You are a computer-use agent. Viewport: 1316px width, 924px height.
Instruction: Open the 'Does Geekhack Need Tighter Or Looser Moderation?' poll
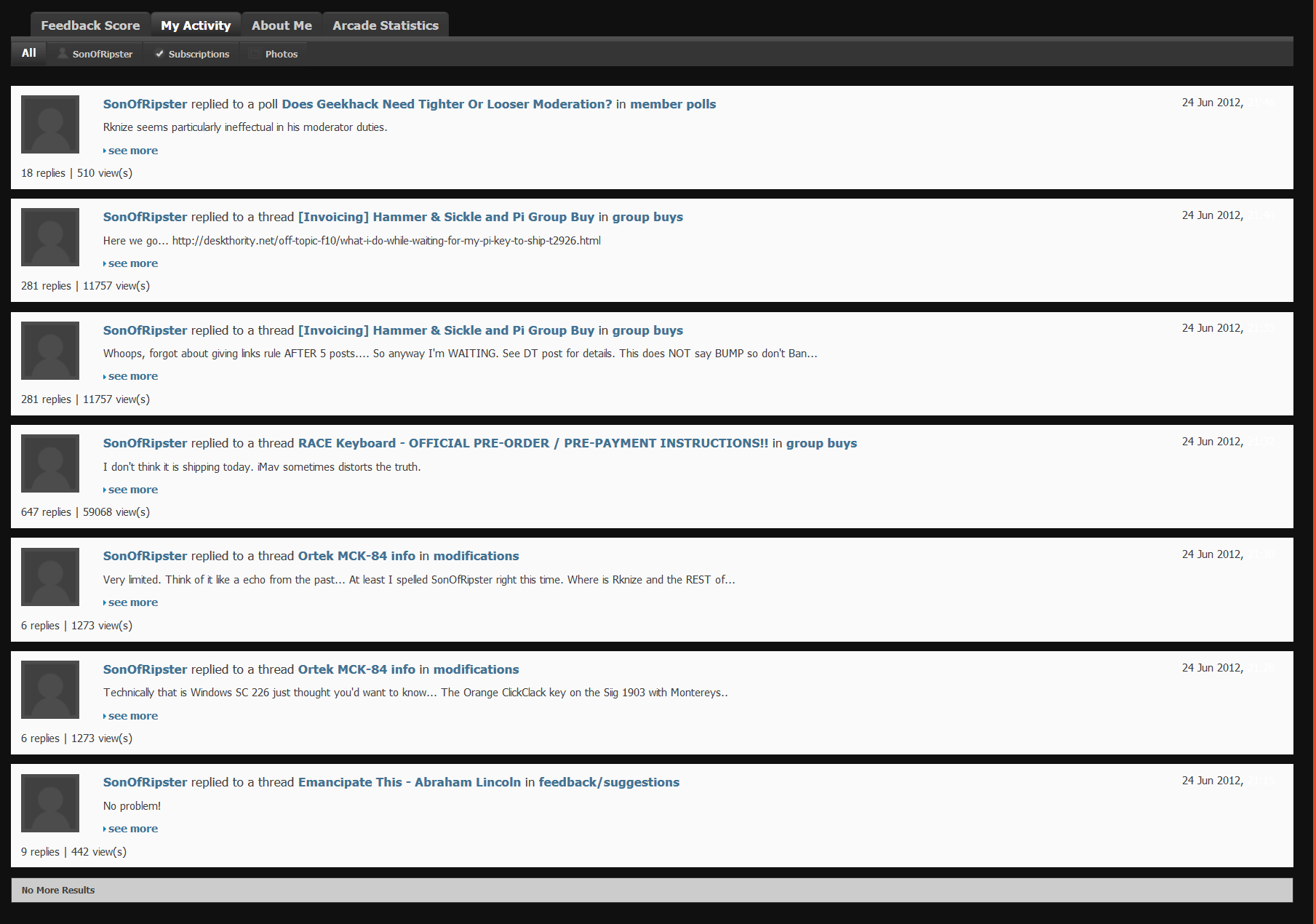[x=447, y=104]
